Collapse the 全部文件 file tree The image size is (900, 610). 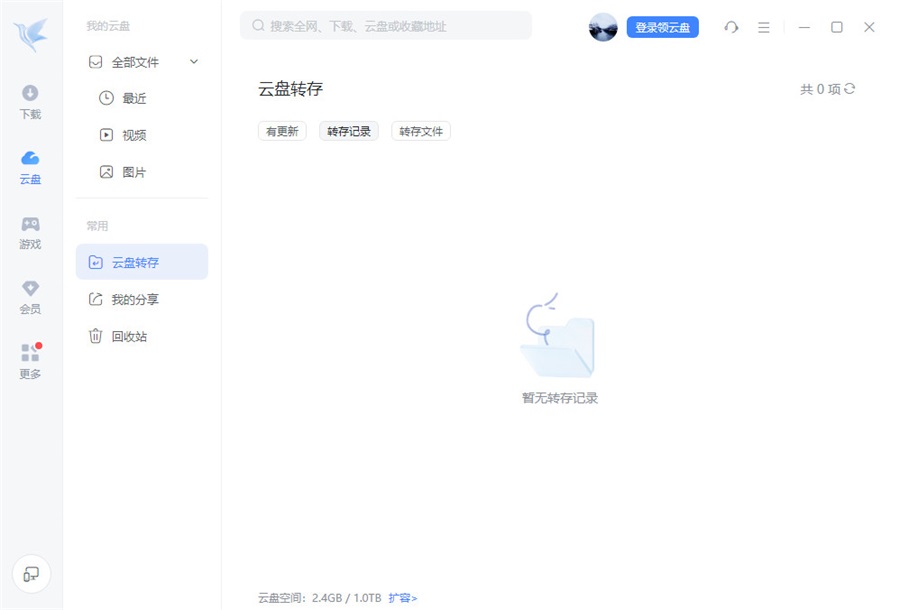click(193, 61)
